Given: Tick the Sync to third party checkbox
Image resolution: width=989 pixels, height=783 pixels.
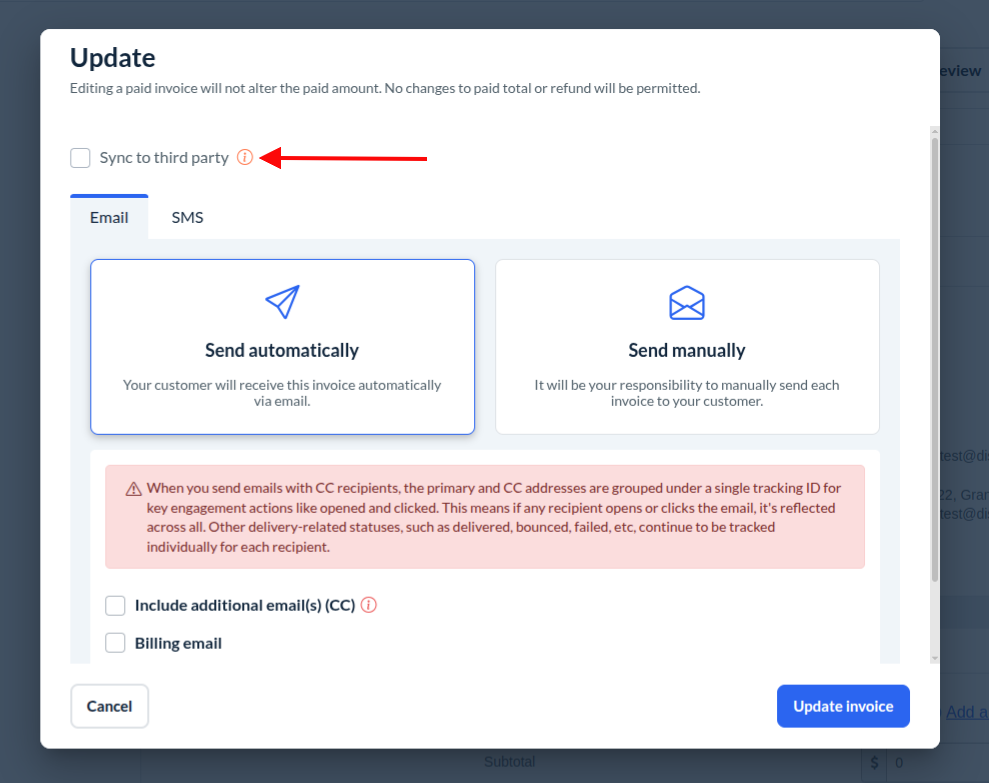Looking at the screenshot, I should (x=80, y=158).
